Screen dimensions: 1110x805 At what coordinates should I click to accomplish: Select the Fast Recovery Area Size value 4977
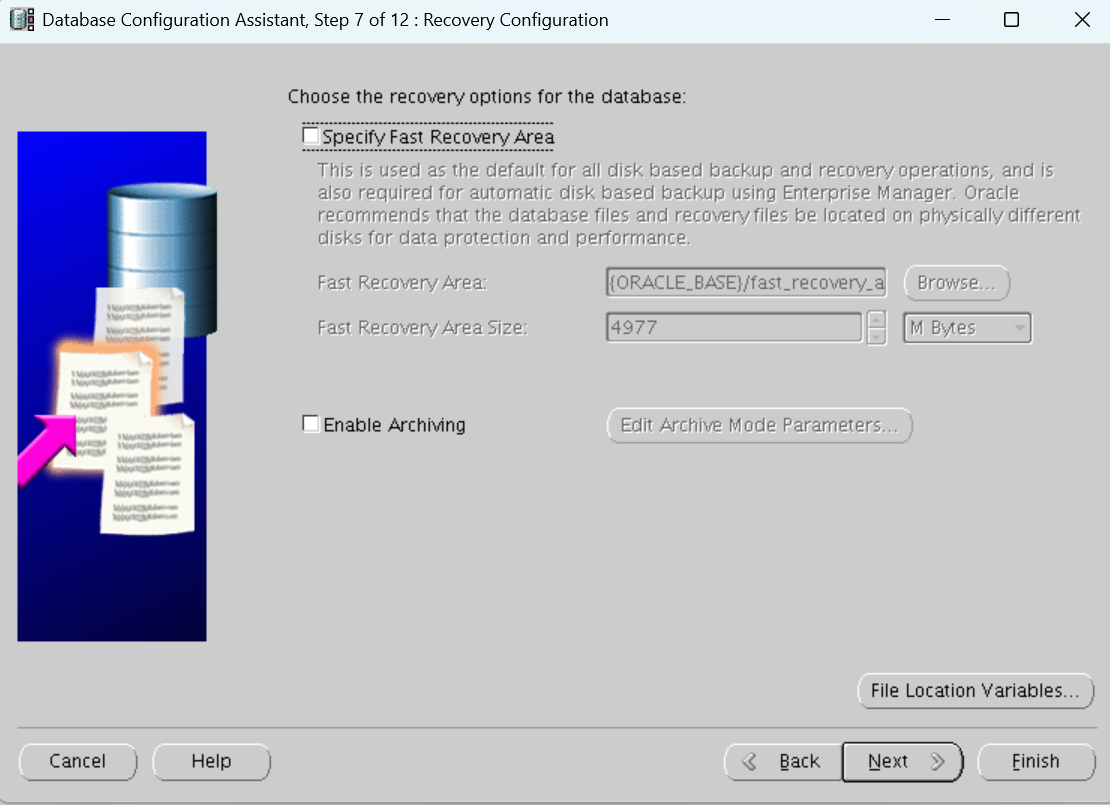[733, 327]
